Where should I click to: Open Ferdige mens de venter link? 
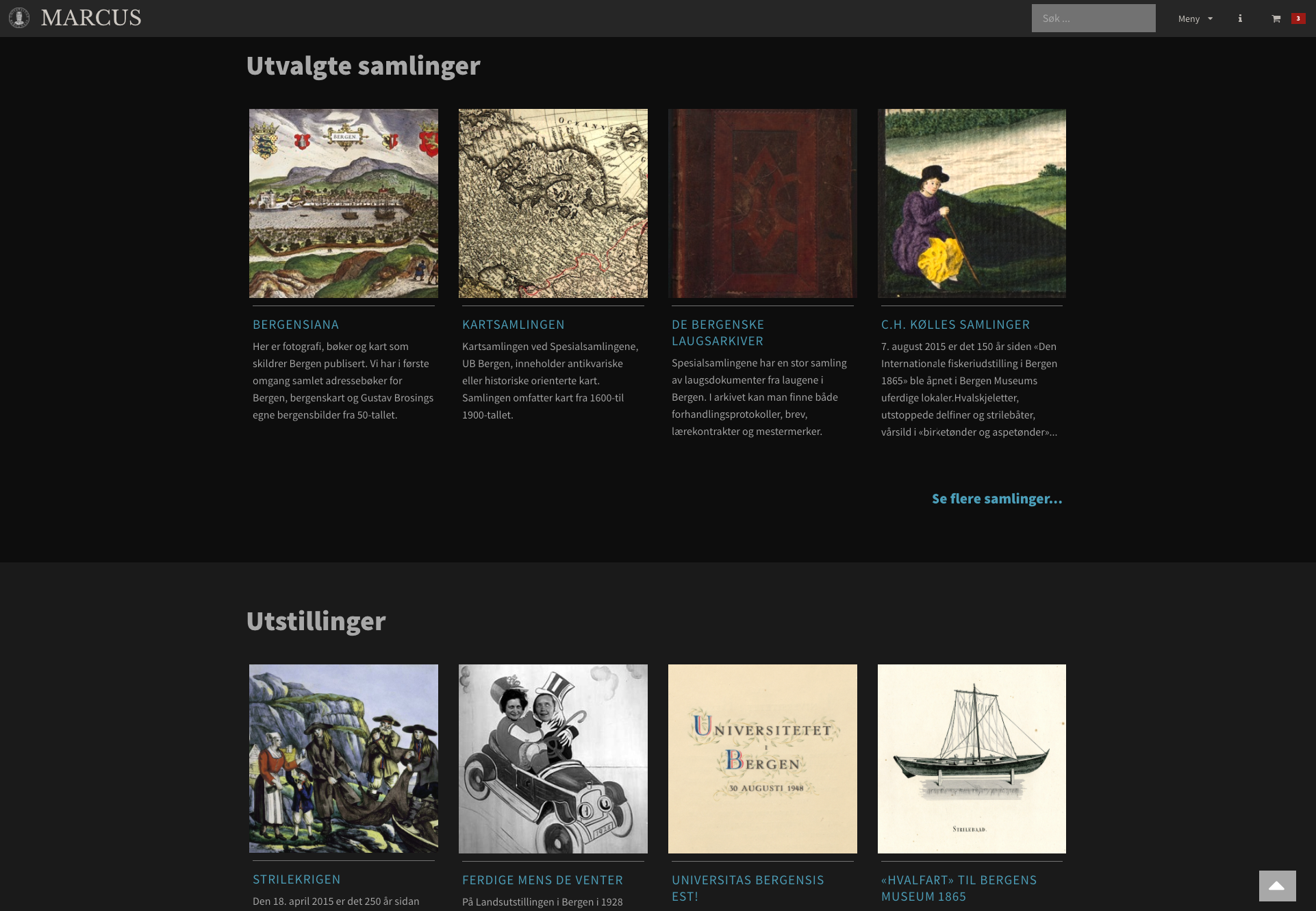[x=543, y=880]
